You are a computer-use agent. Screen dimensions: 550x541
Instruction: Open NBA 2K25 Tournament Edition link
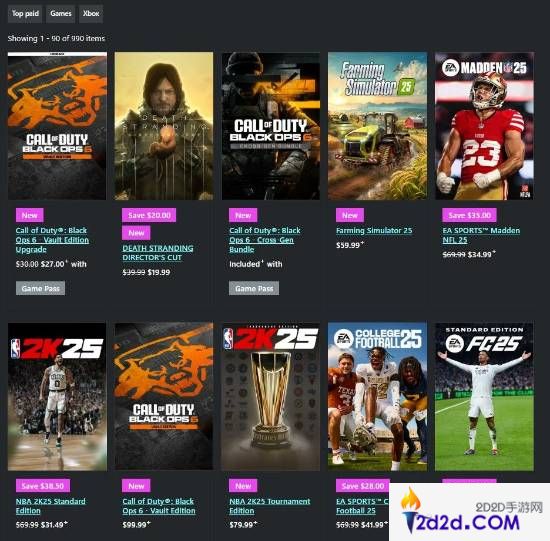[x=270, y=506]
